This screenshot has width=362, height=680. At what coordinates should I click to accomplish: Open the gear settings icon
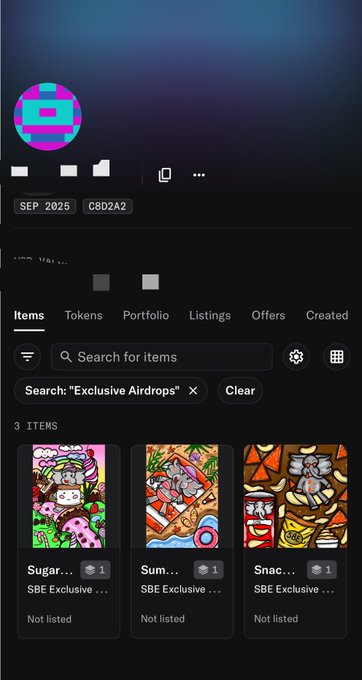(296, 356)
